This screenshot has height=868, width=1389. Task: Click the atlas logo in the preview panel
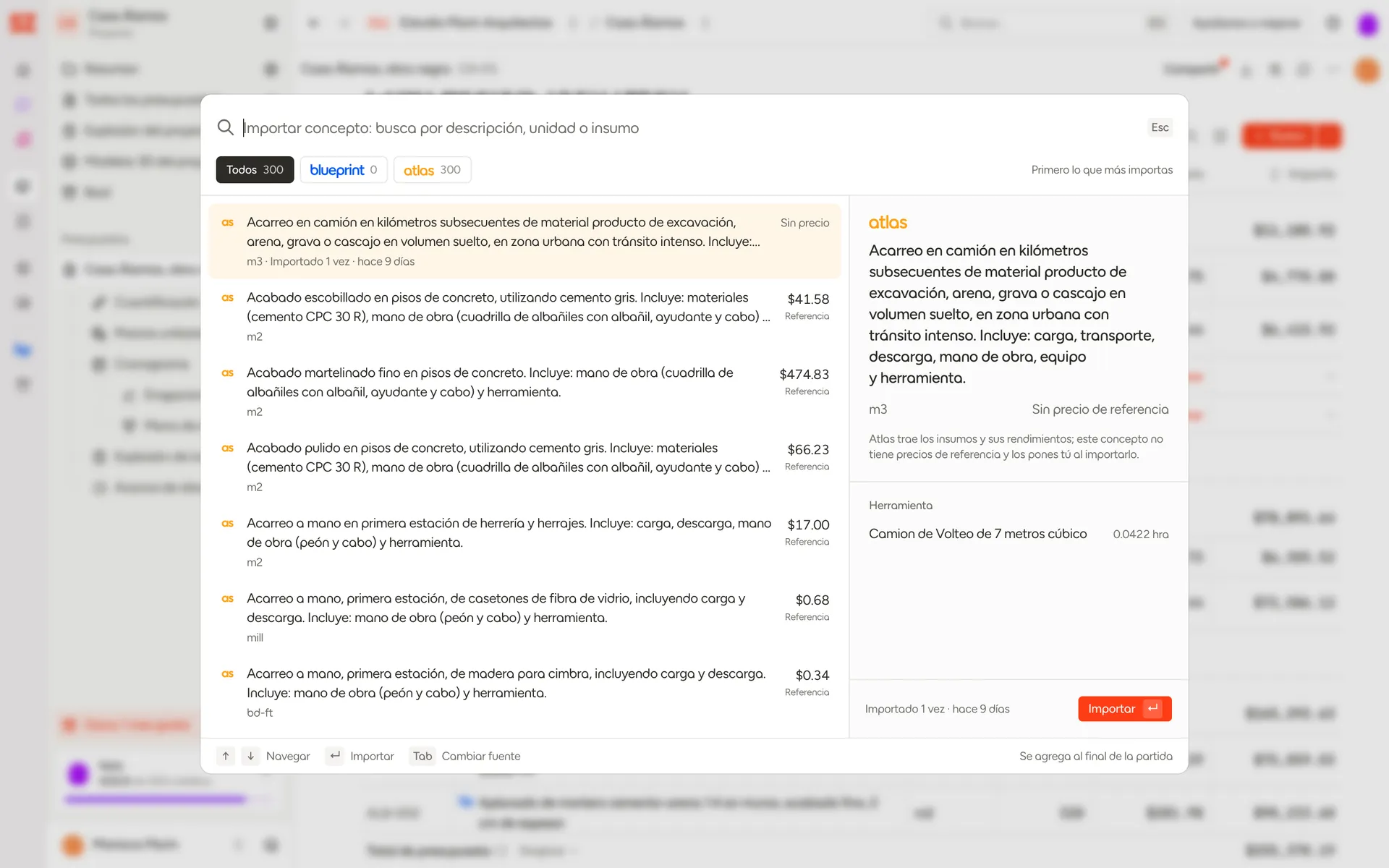[888, 222]
